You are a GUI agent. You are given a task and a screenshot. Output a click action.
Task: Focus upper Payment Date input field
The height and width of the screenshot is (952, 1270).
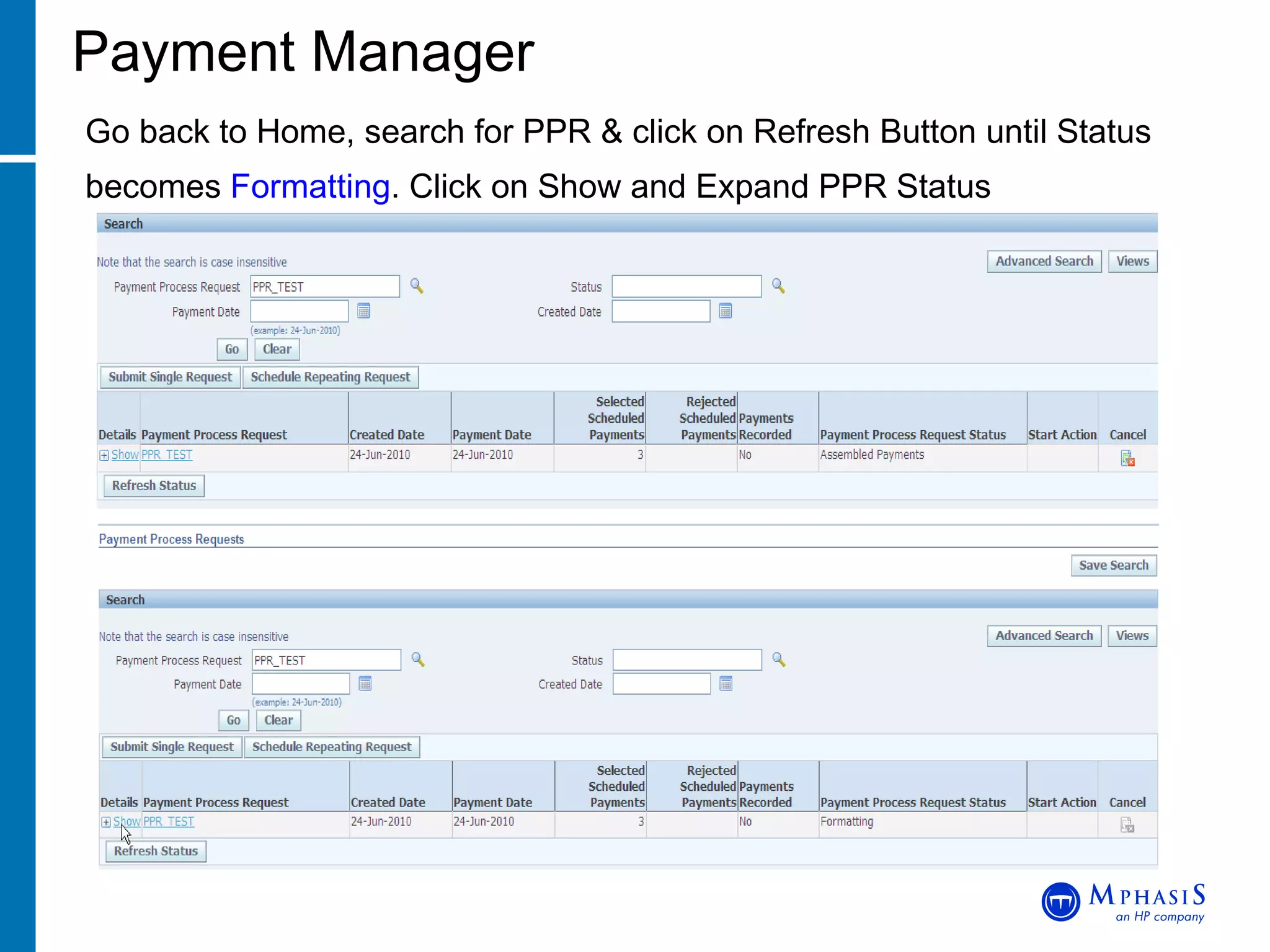point(300,311)
